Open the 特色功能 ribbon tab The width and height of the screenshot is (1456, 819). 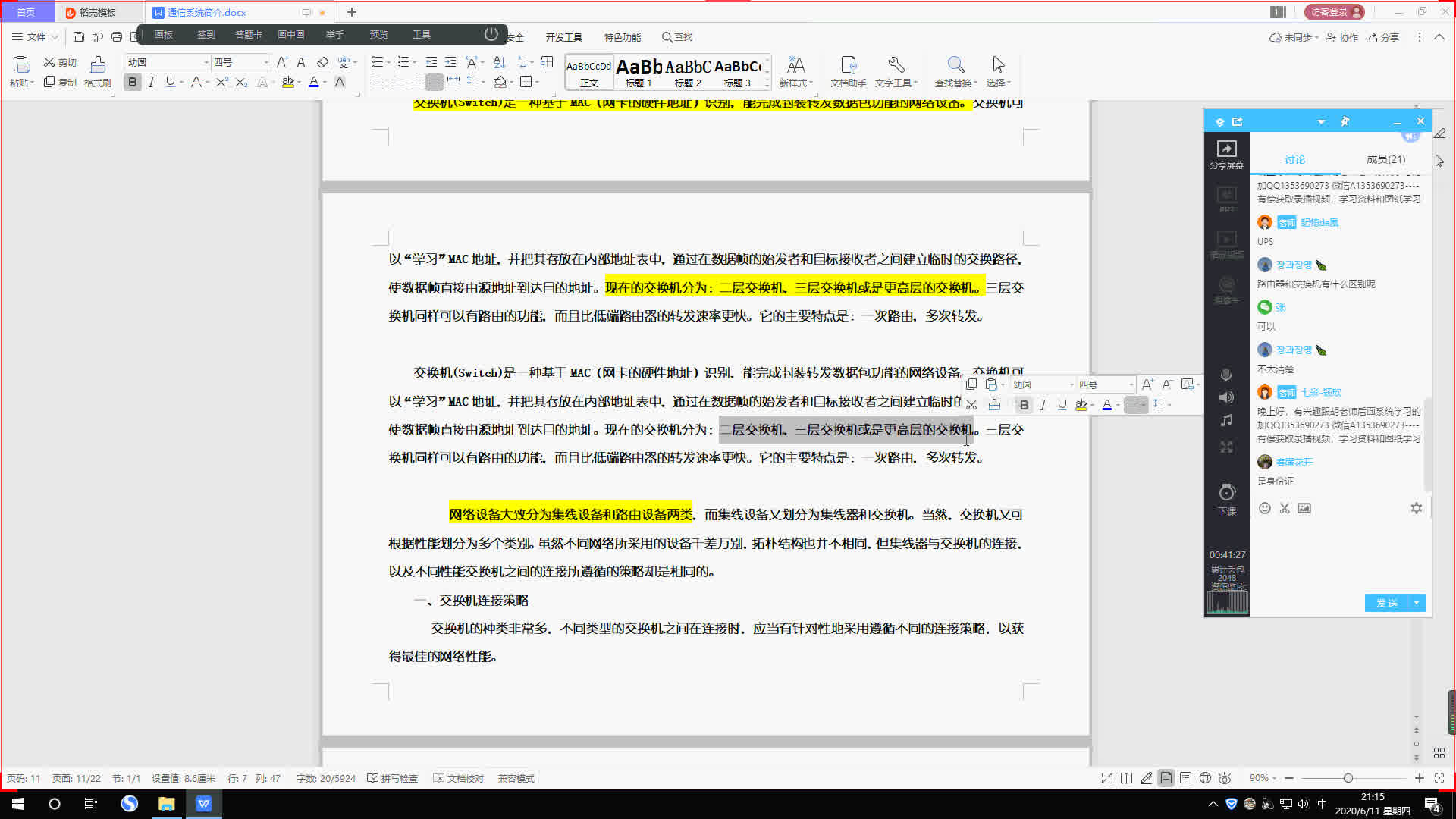coord(622,36)
